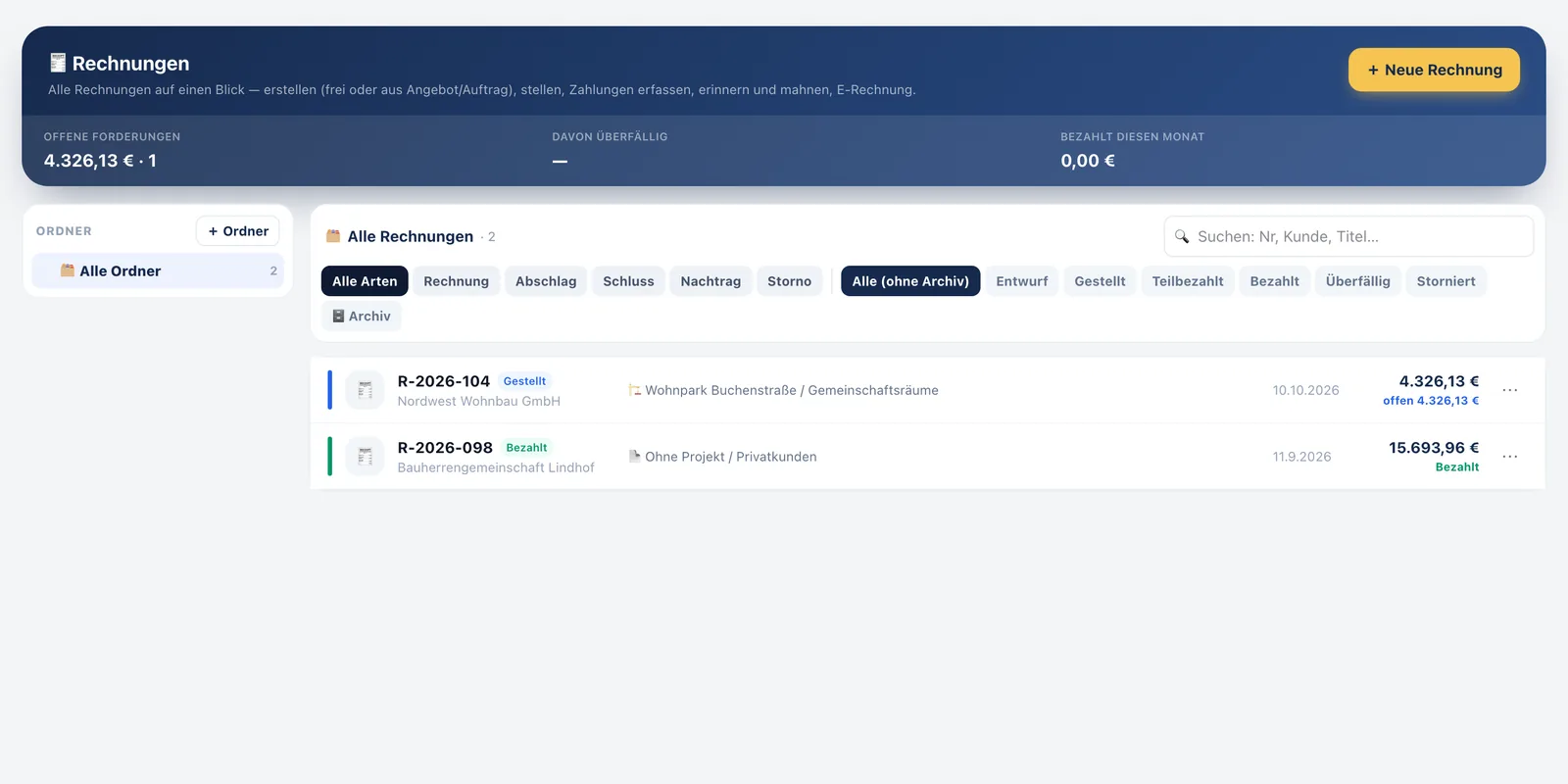
Task: Open the three-dot menu for R-2026-098
Action: 1510,457
